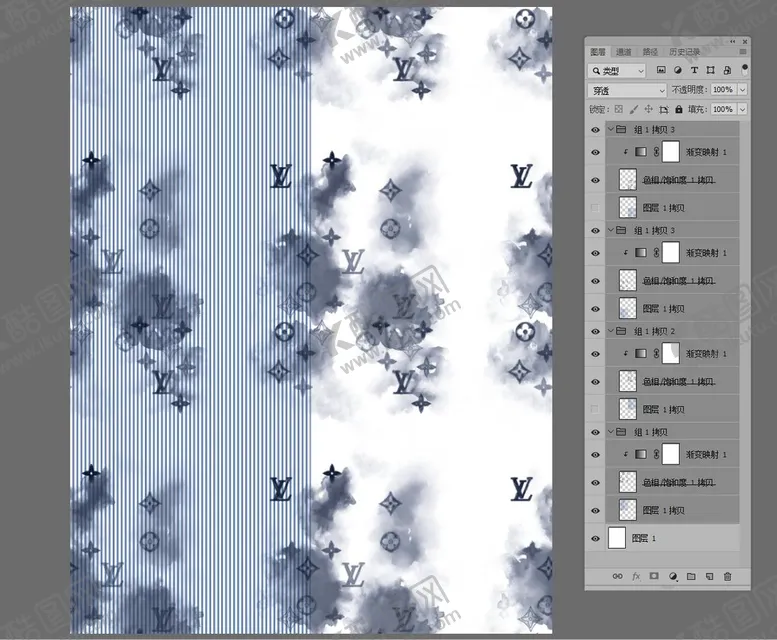The width and height of the screenshot is (777, 640).
Task: Select the white 图层 1 thumbnail
Action: click(x=617, y=538)
